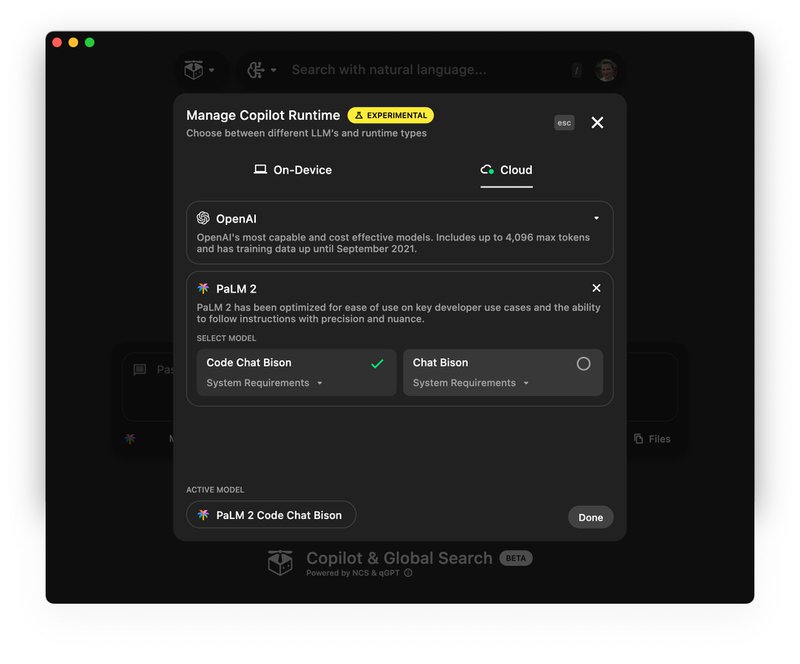This screenshot has width=800, height=664.
Task: Click the laptop icon on On-Device tab
Action: [260, 169]
